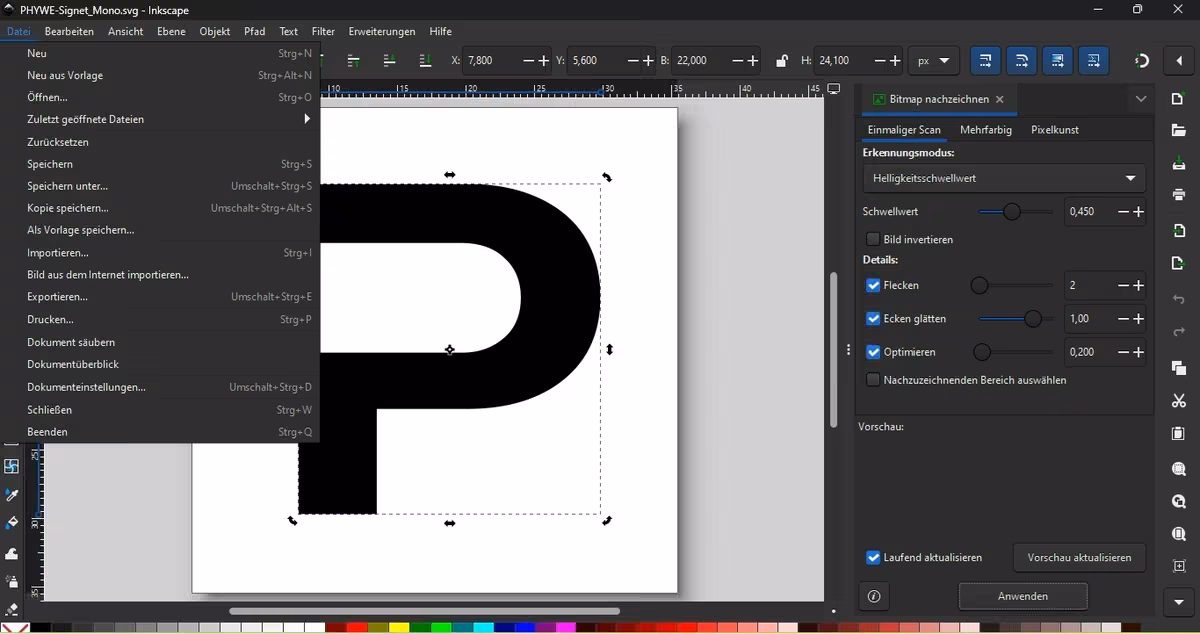Choose Dokumenteinstellungen... menu entry
Screen dimensions: 1200x634
pyautogui.click(x=160, y=387)
